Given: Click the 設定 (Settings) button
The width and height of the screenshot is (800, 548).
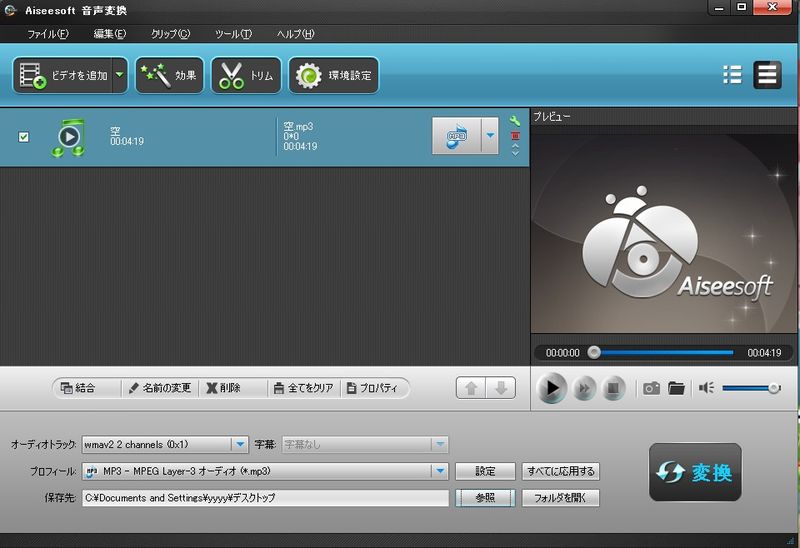Looking at the screenshot, I should coord(485,471).
